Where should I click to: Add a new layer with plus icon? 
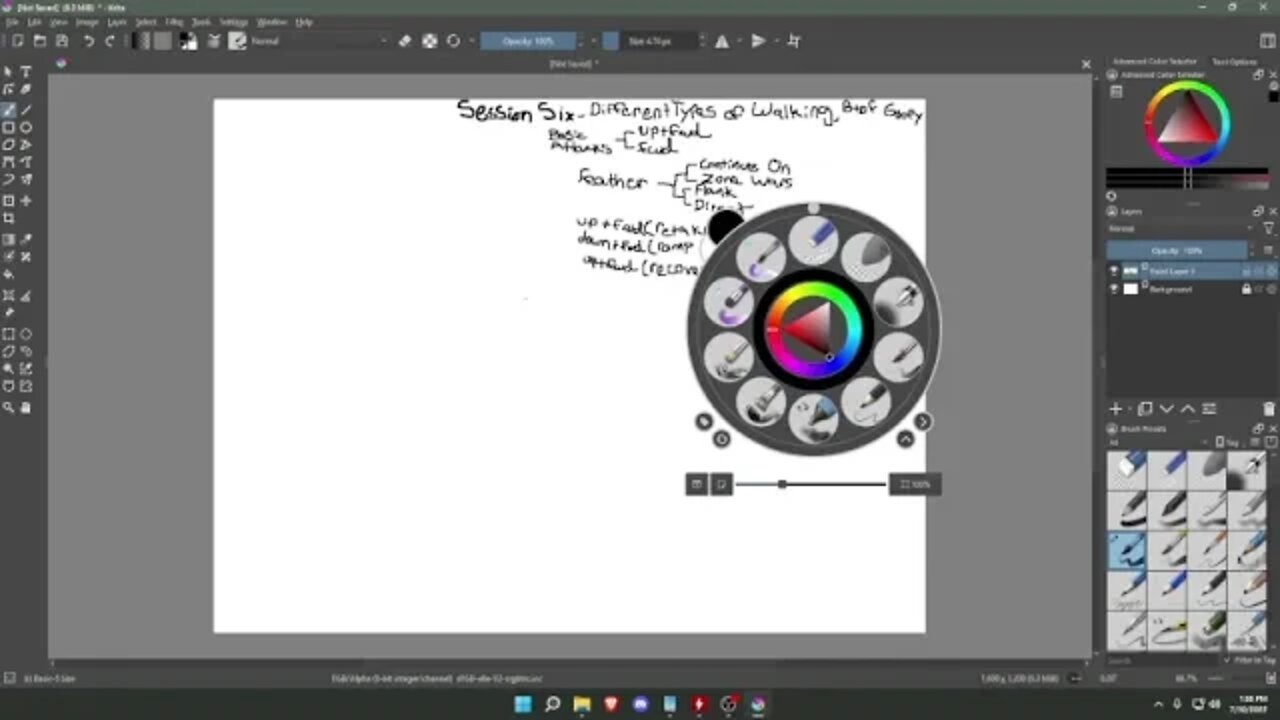click(x=1116, y=409)
